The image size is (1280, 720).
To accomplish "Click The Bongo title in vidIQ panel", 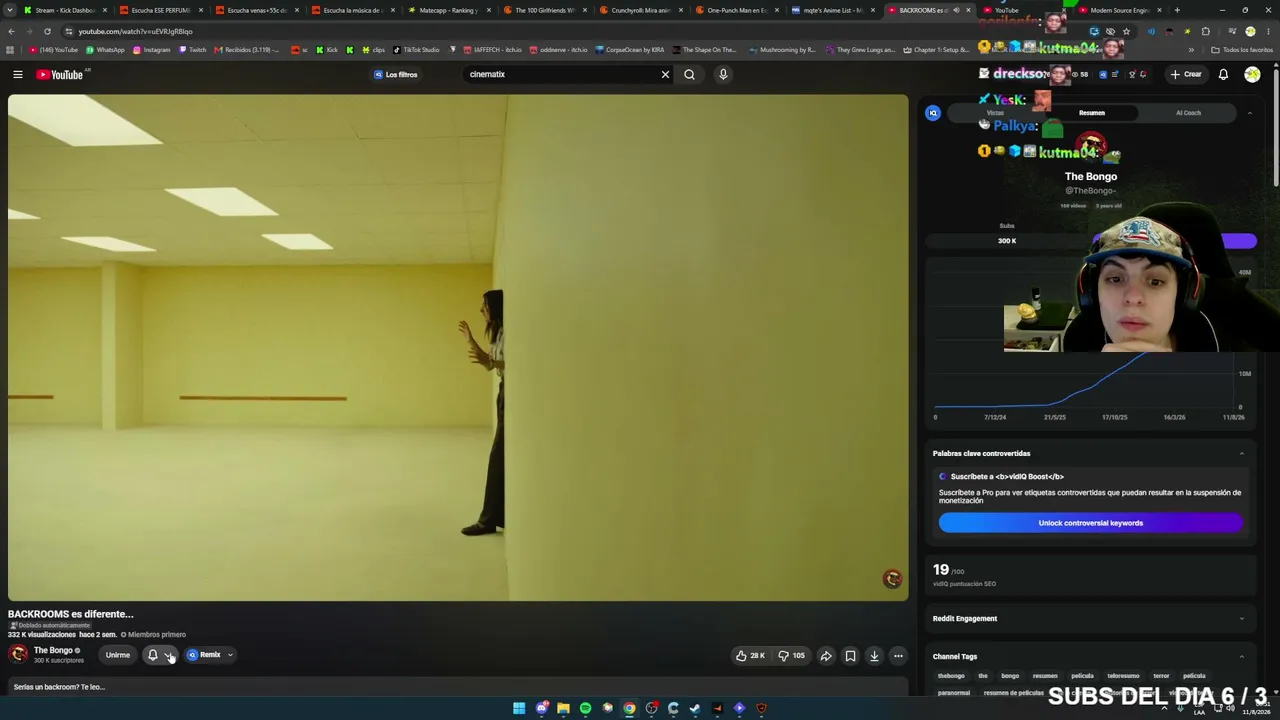I will (x=1091, y=177).
